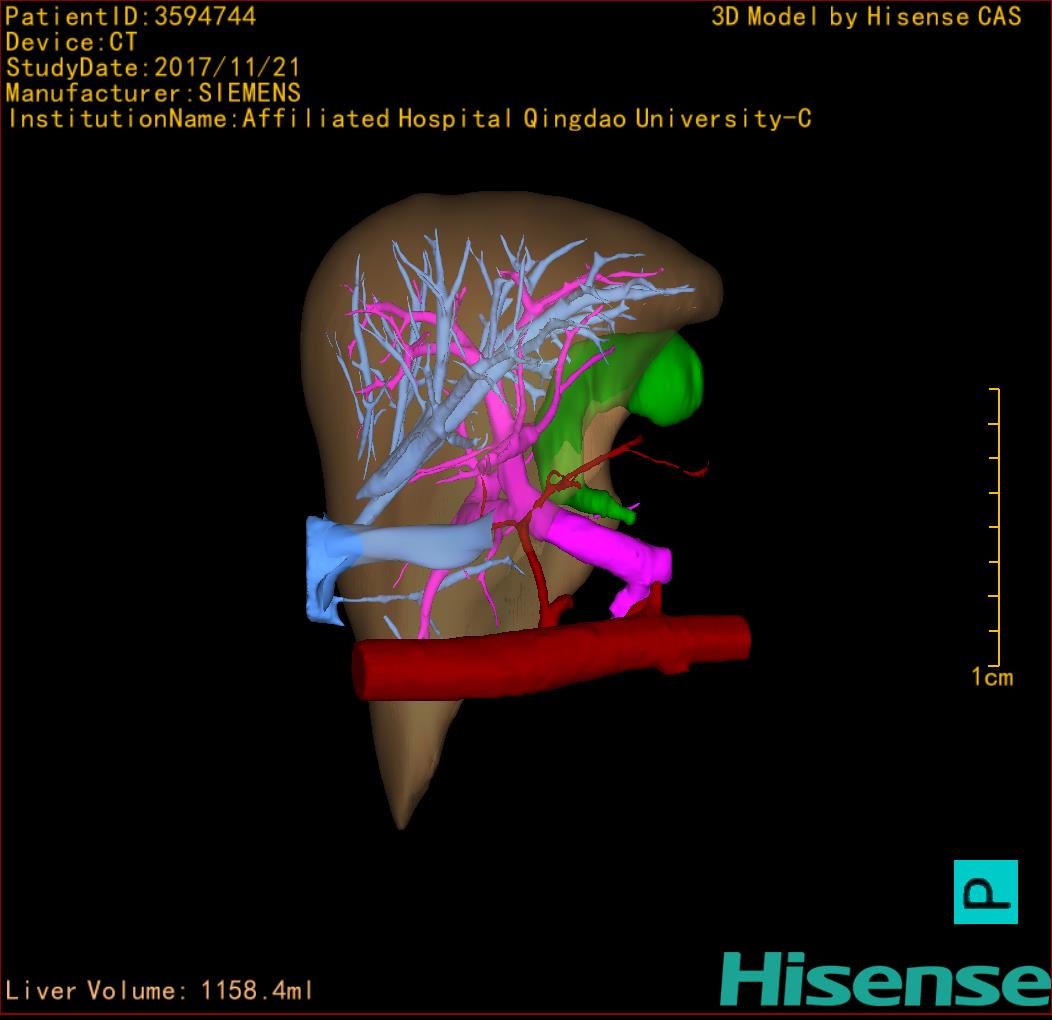
Task: Click the Manufacturer:SIEMENS text
Action: (153, 93)
